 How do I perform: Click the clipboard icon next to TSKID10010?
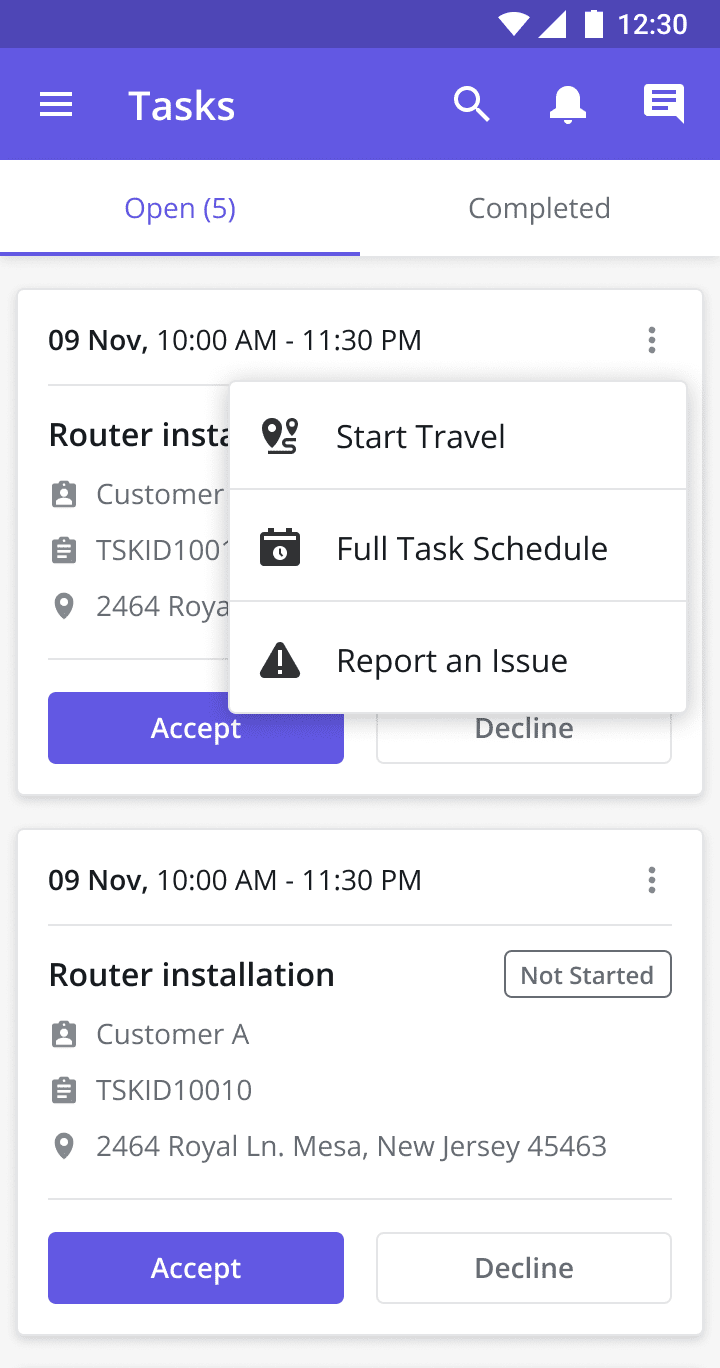[64, 1090]
